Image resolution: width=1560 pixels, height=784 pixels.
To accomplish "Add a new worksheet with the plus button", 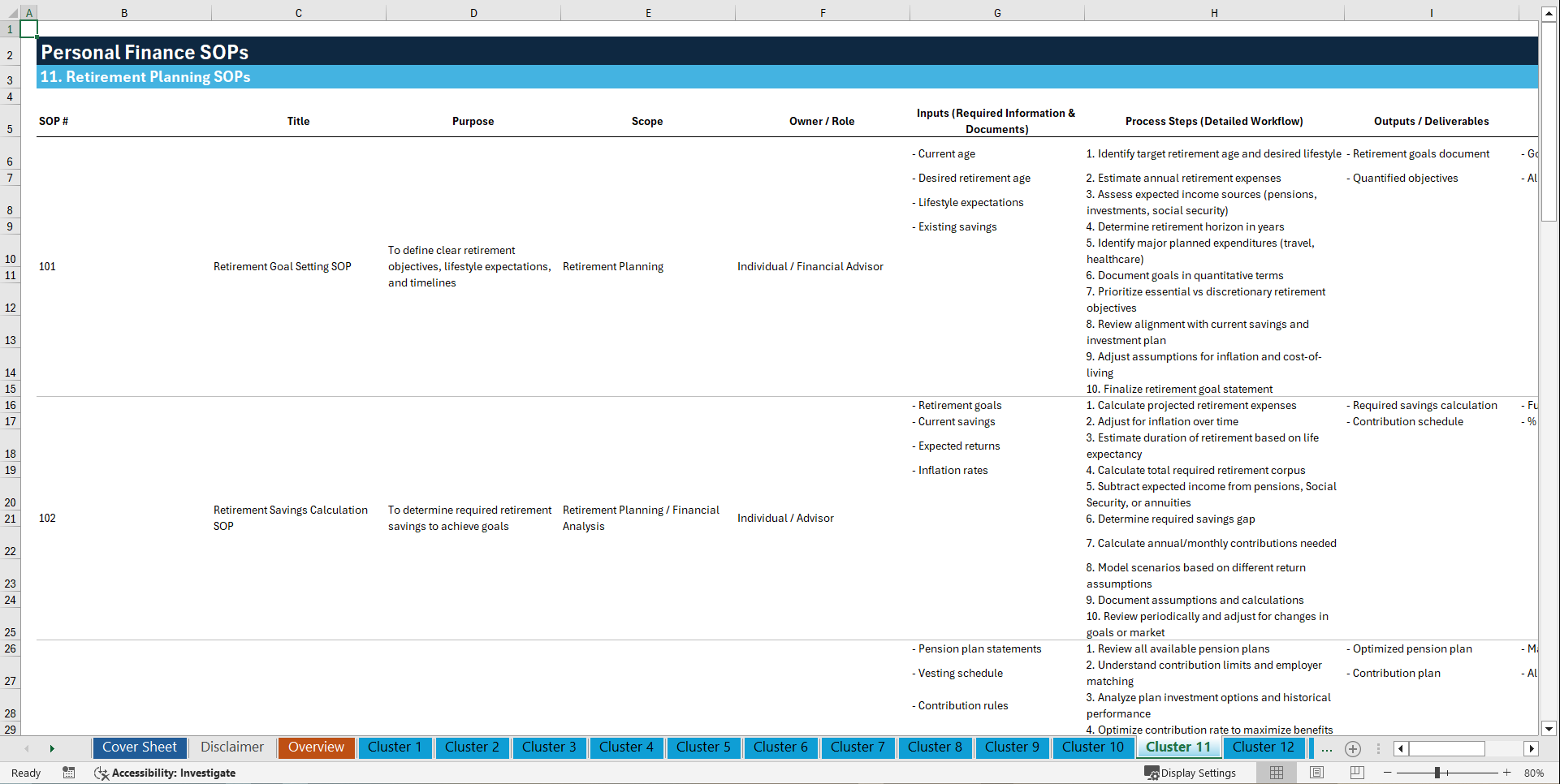I will pos(1353,748).
